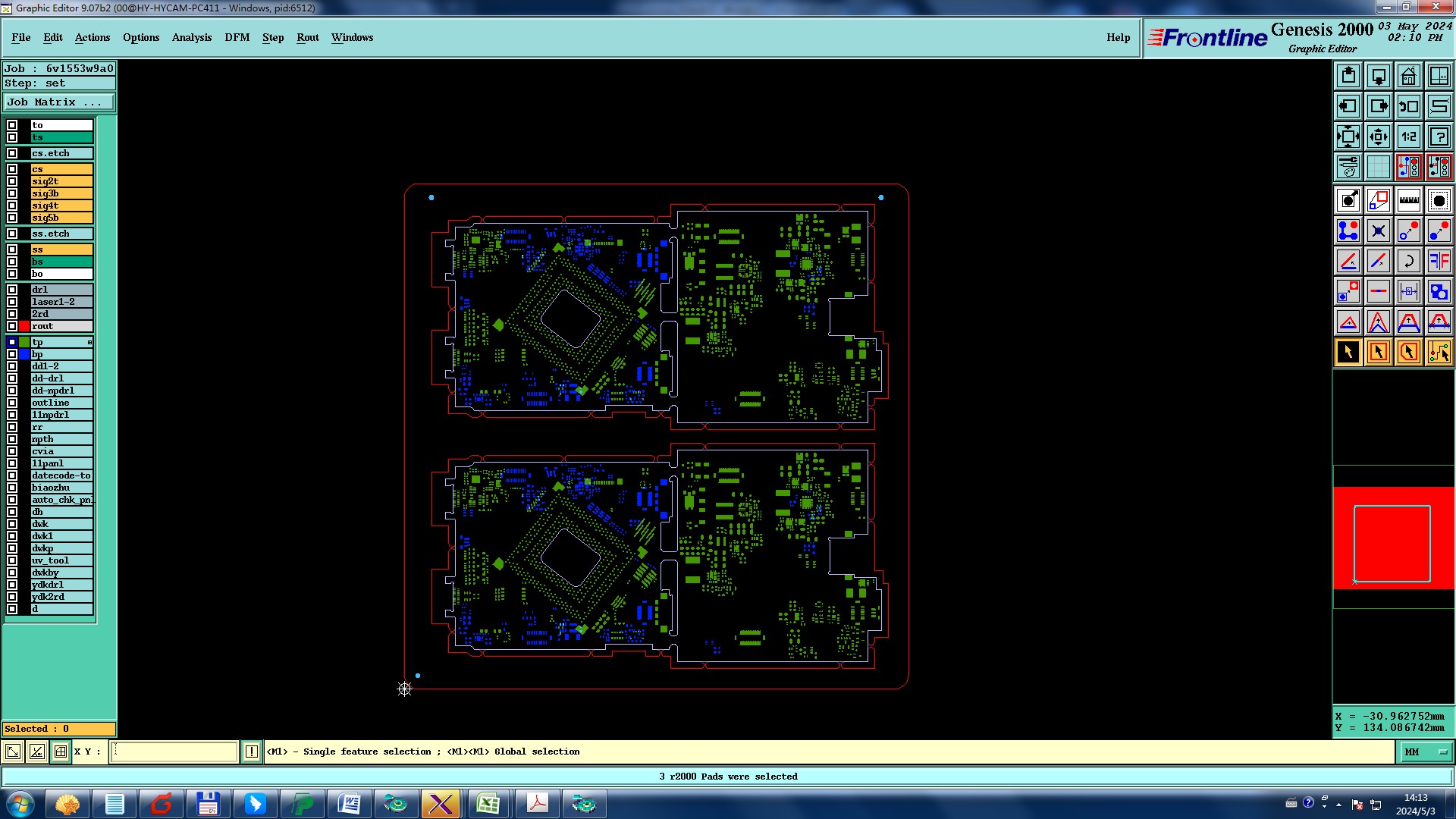Click the X Y coordinate input field
This screenshot has width=1456, height=819.
pos(174,752)
